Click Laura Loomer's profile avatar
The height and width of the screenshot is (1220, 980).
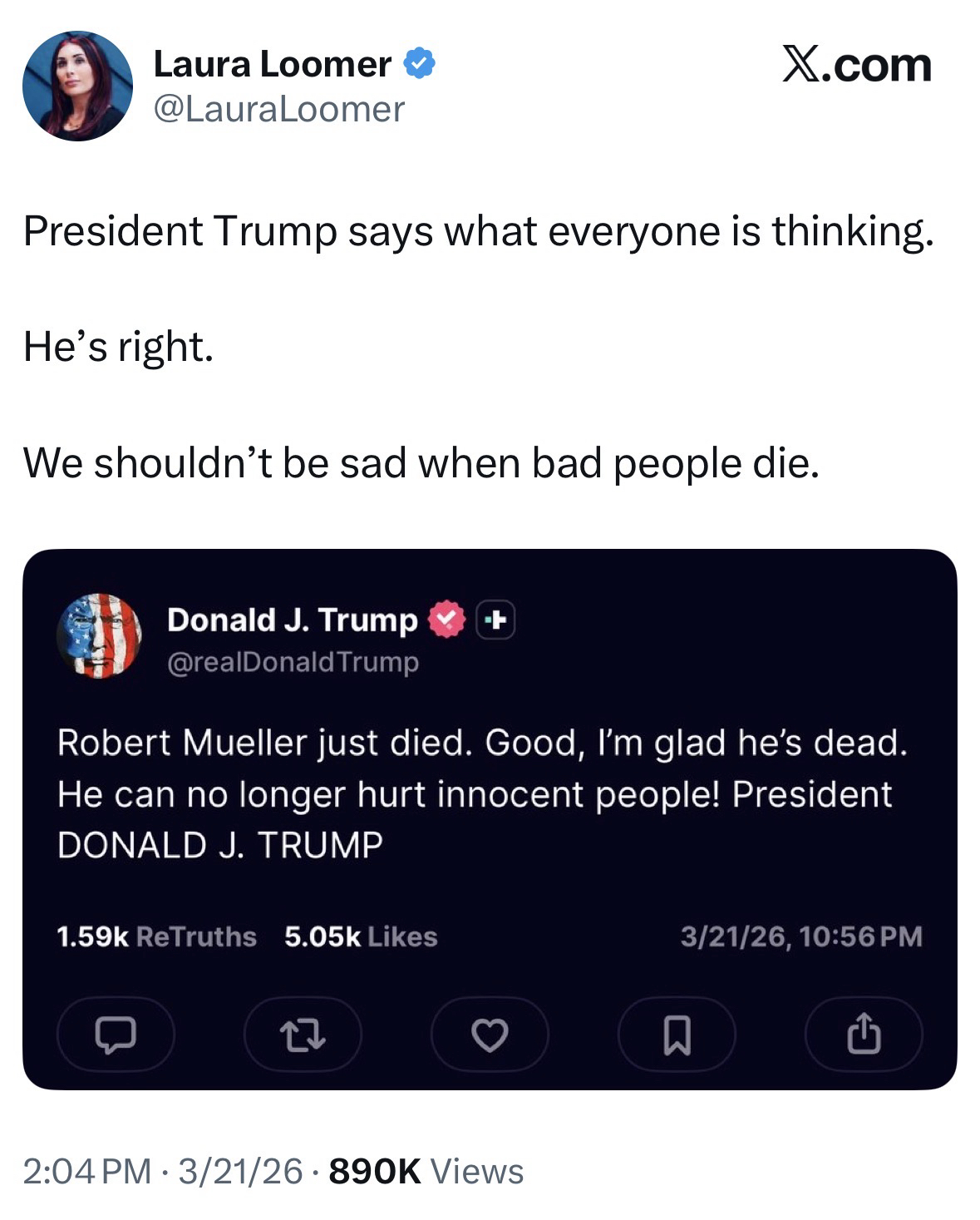click(77, 86)
